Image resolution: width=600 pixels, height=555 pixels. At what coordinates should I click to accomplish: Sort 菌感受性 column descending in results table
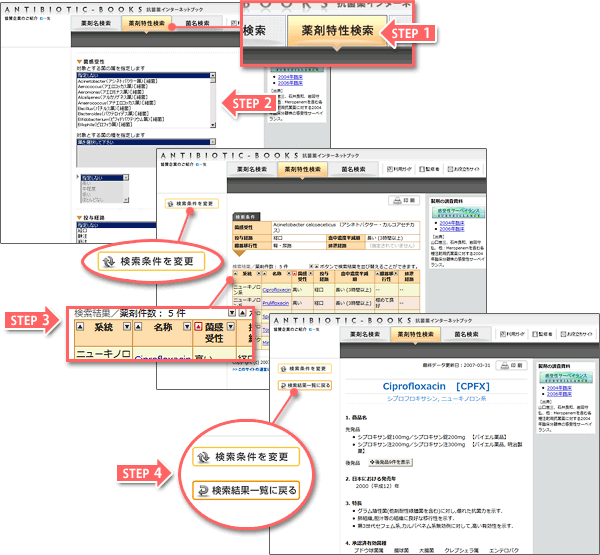point(311,273)
